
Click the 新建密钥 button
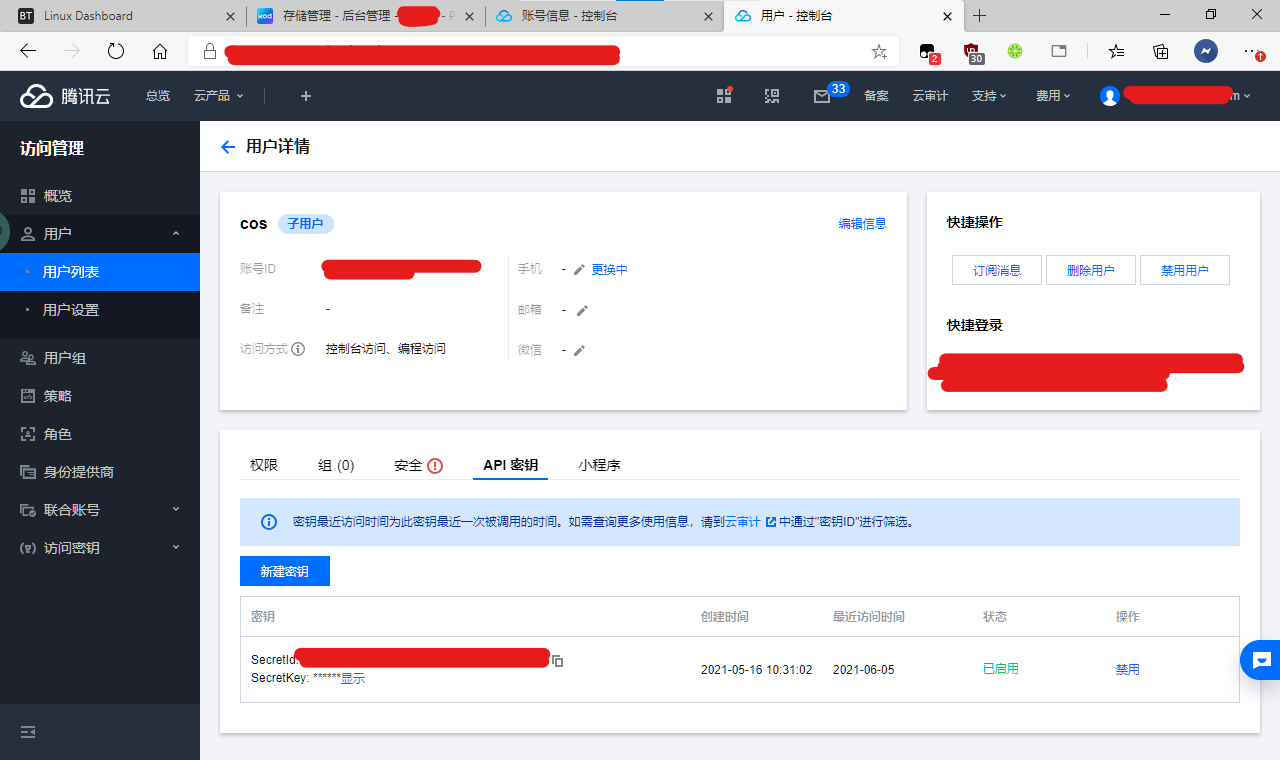point(285,571)
